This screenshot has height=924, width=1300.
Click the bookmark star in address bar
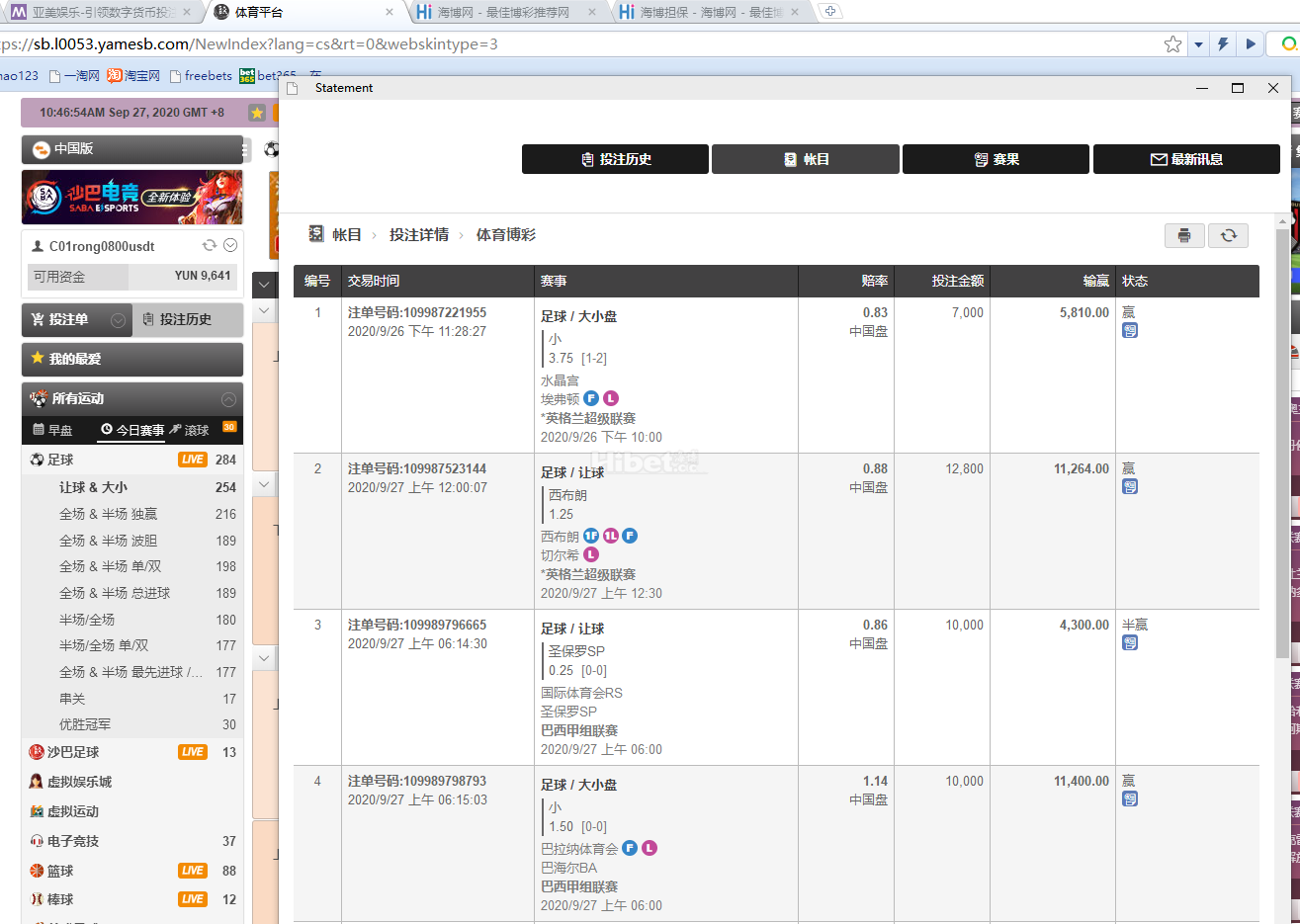point(1172,44)
